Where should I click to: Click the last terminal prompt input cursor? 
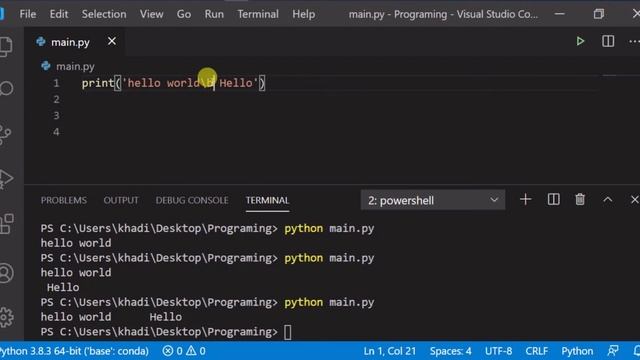(288, 332)
